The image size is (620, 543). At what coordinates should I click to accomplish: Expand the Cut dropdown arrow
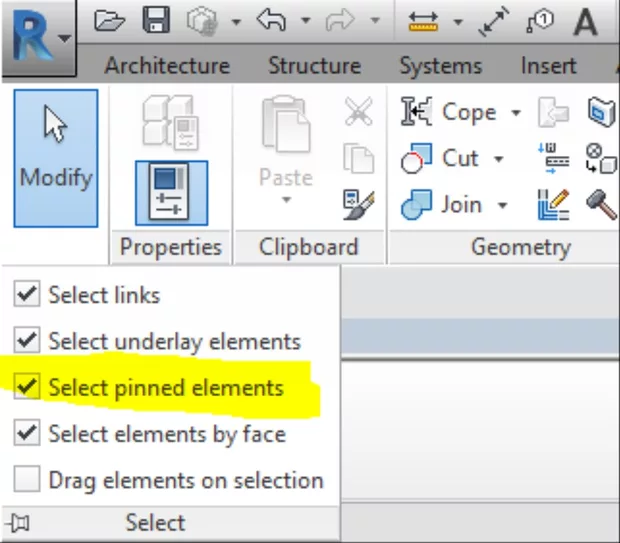499,159
